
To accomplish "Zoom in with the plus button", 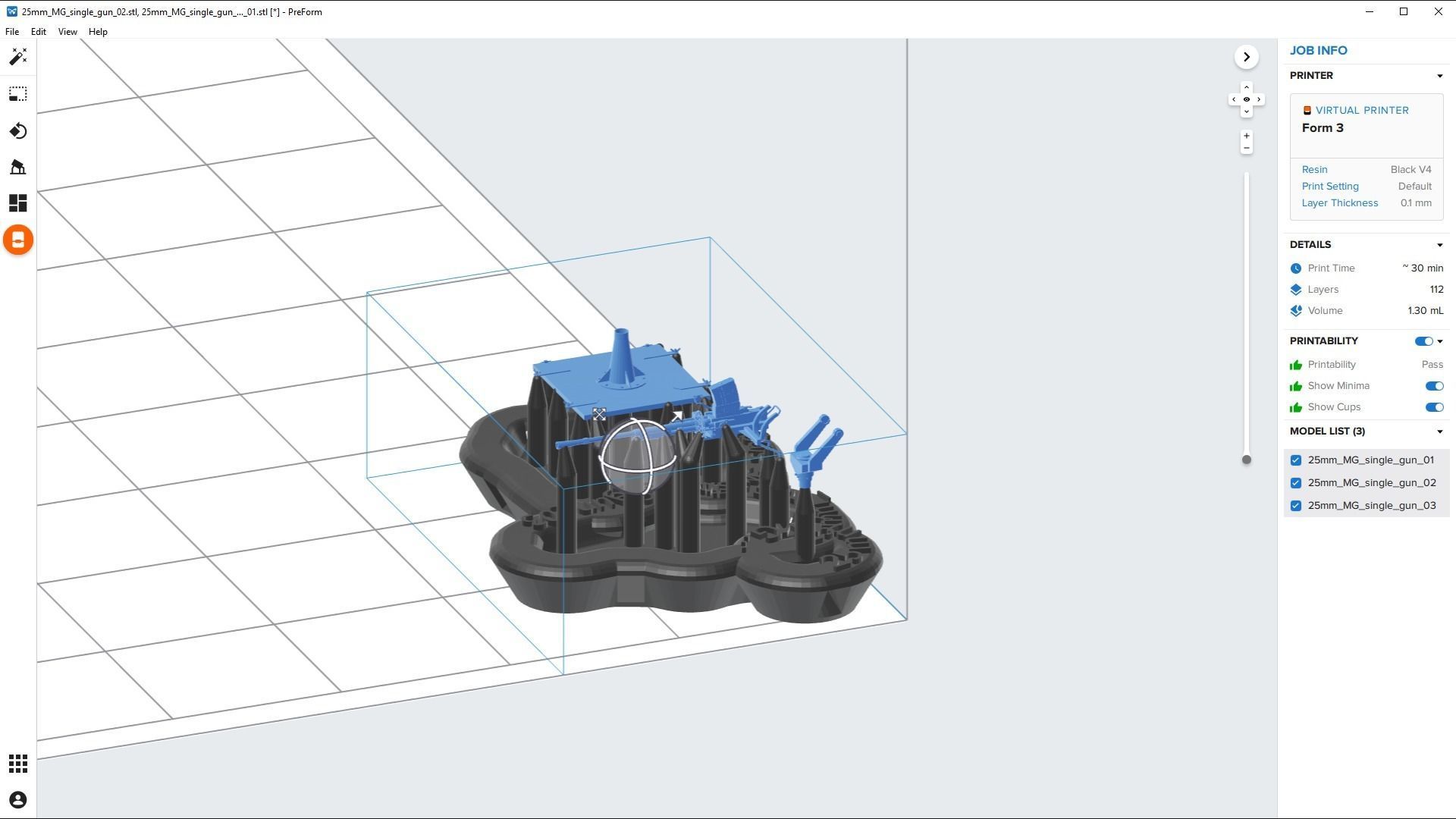I will point(1246,136).
